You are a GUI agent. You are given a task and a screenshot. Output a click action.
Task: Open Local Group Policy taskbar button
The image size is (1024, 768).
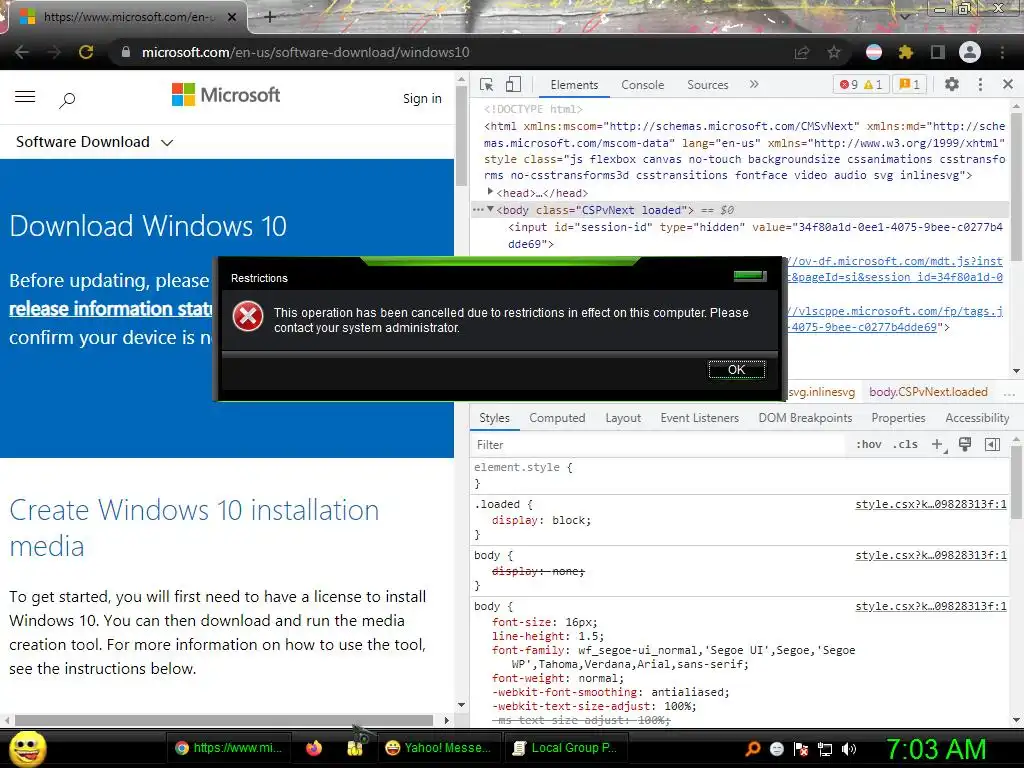pos(566,748)
